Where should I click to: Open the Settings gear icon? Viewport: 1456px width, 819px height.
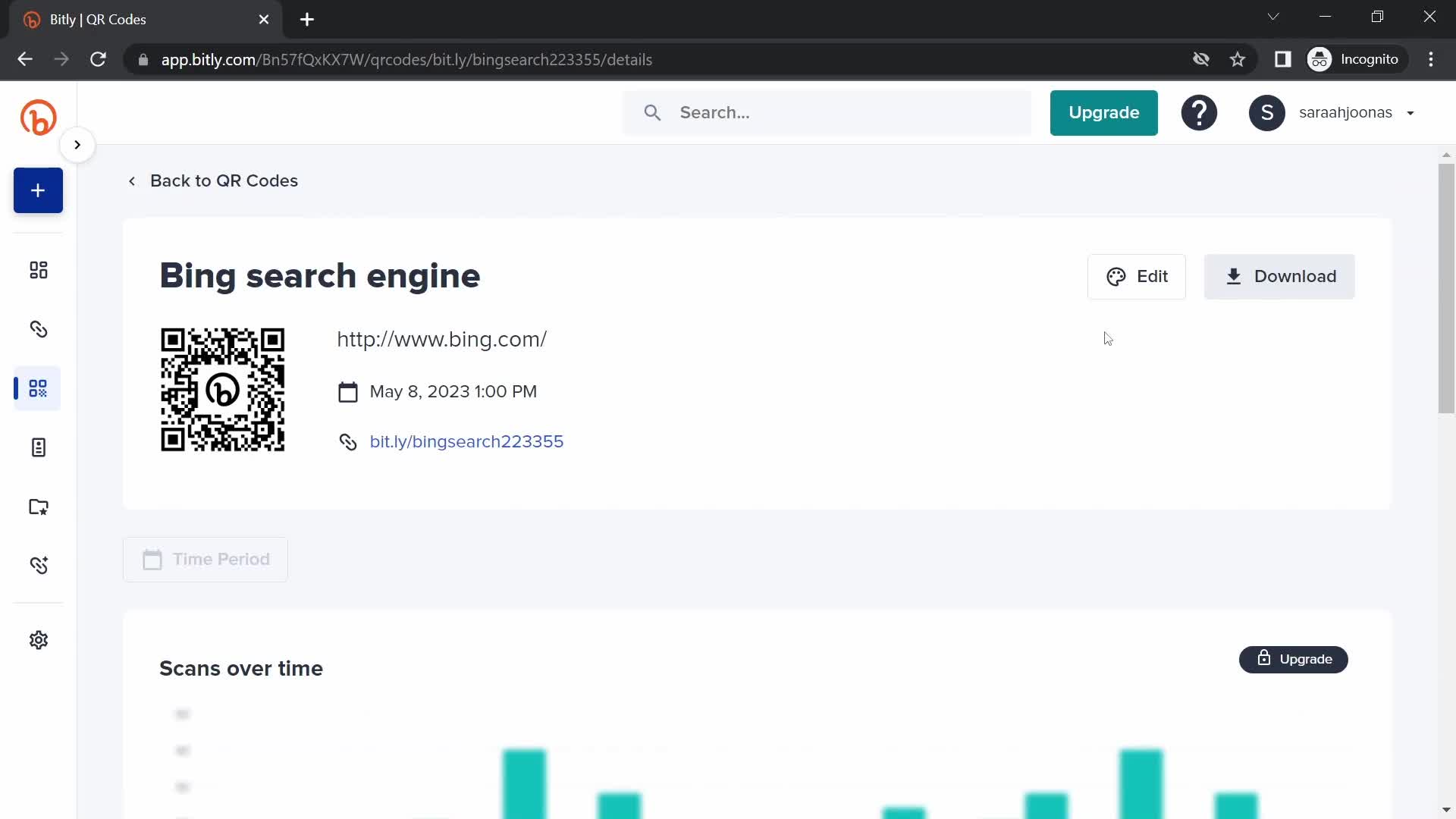click(x=38, y=640)
